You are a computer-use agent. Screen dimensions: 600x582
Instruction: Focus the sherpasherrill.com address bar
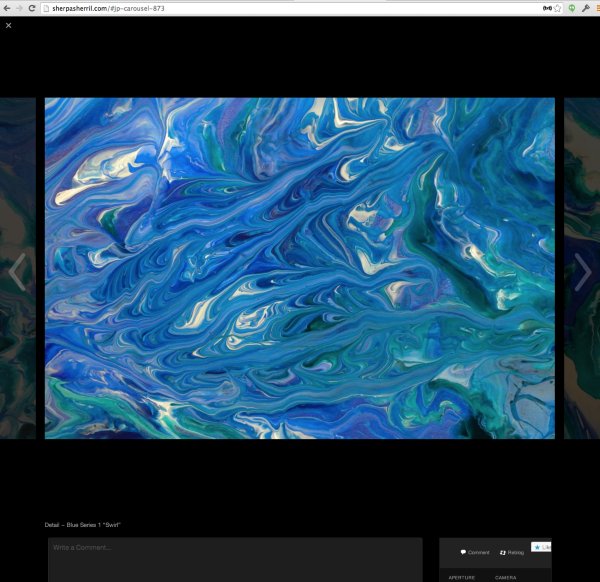coord(250,7)
